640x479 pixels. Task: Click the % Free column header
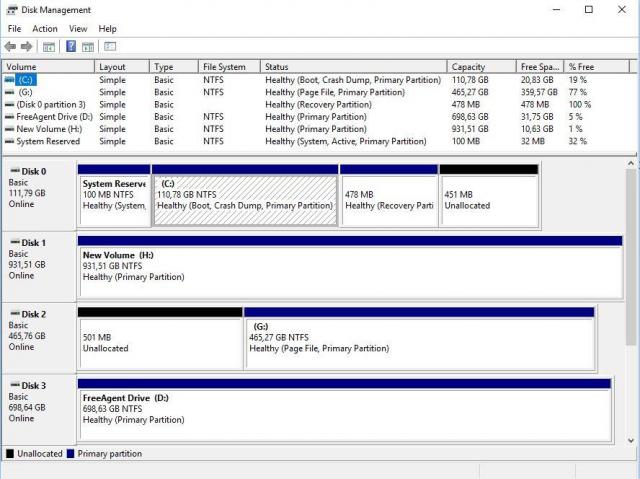coord(581,67)
